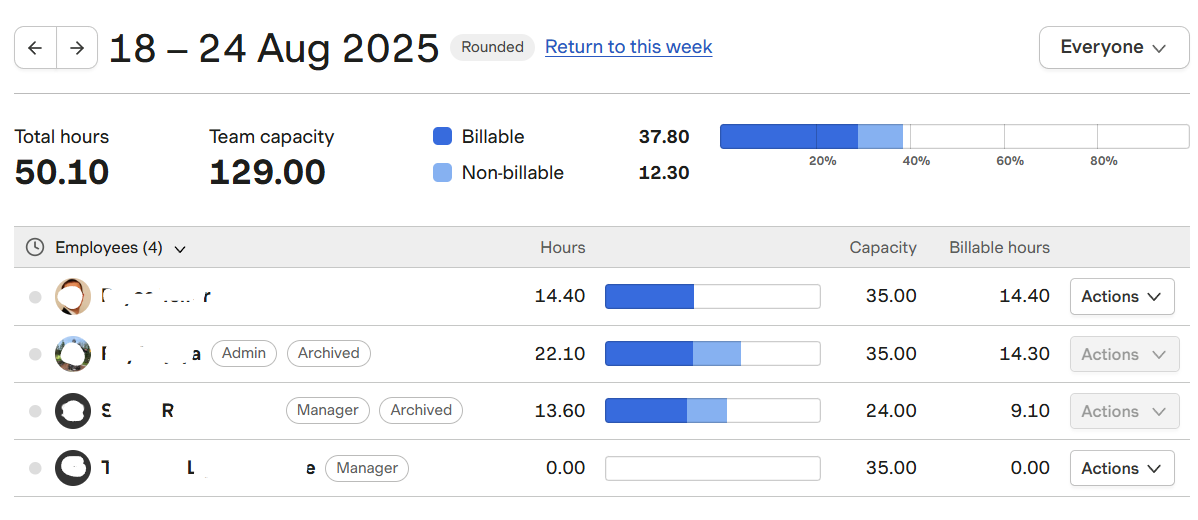Click status dot of first employee row
Image resolution: width=1198 pixels, height=520 pixels.
(x=35, y=297)
